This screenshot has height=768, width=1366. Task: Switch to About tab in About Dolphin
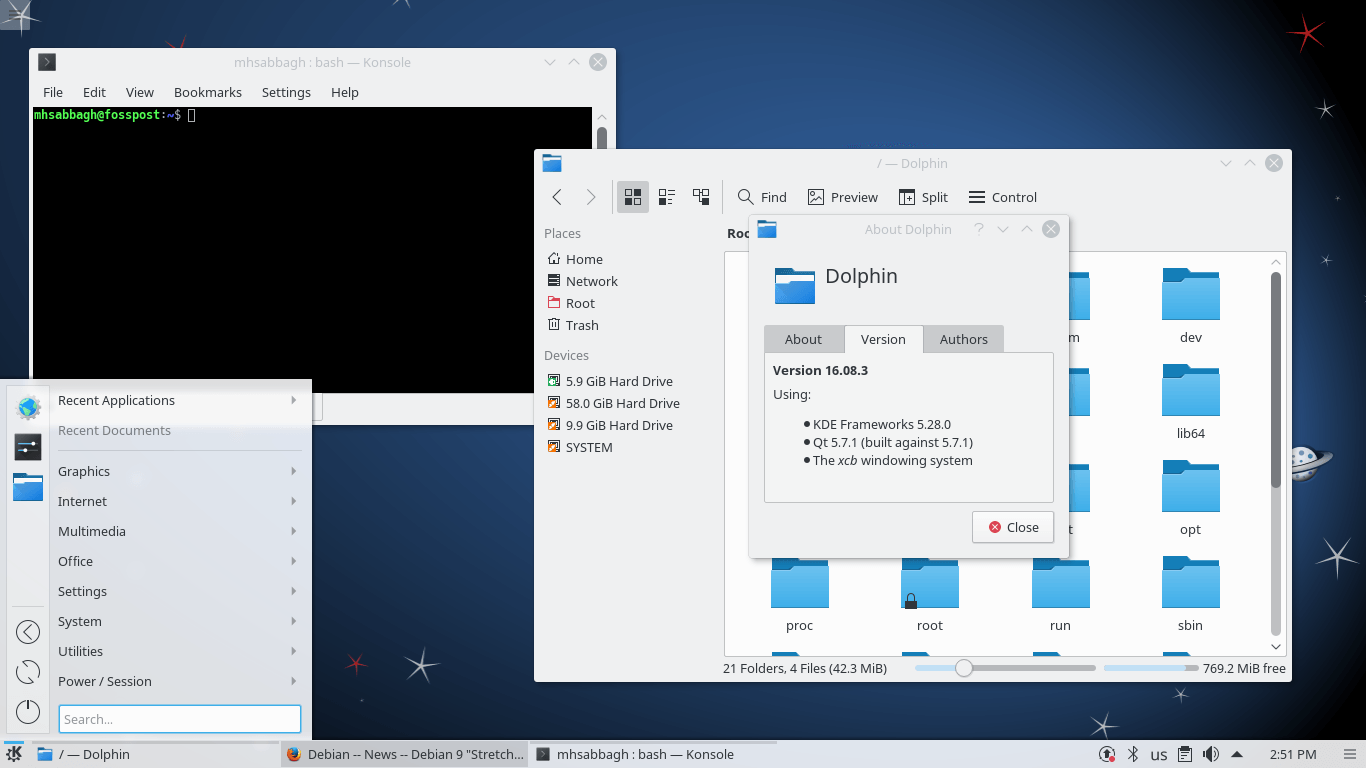point(803,339)
